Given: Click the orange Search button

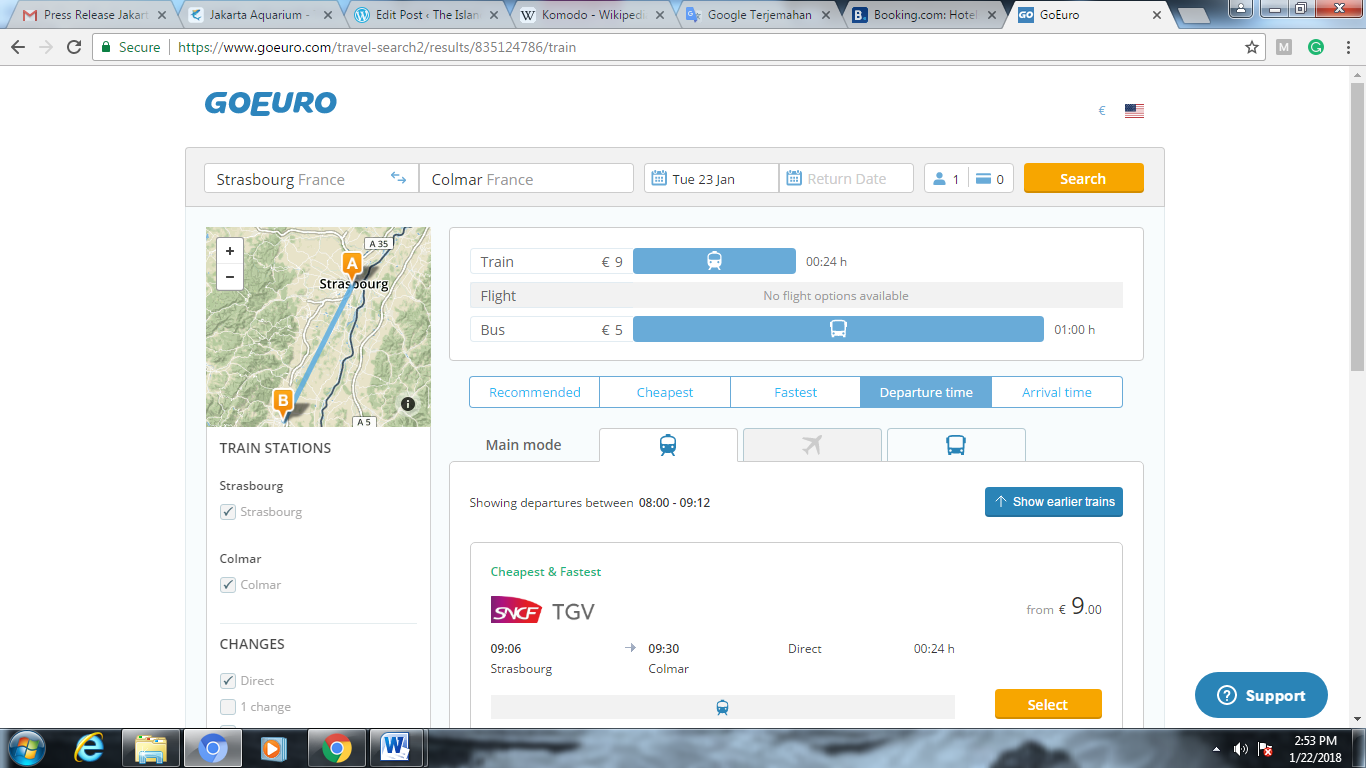Looking at the screenshot, I should tap(1083, 179).
